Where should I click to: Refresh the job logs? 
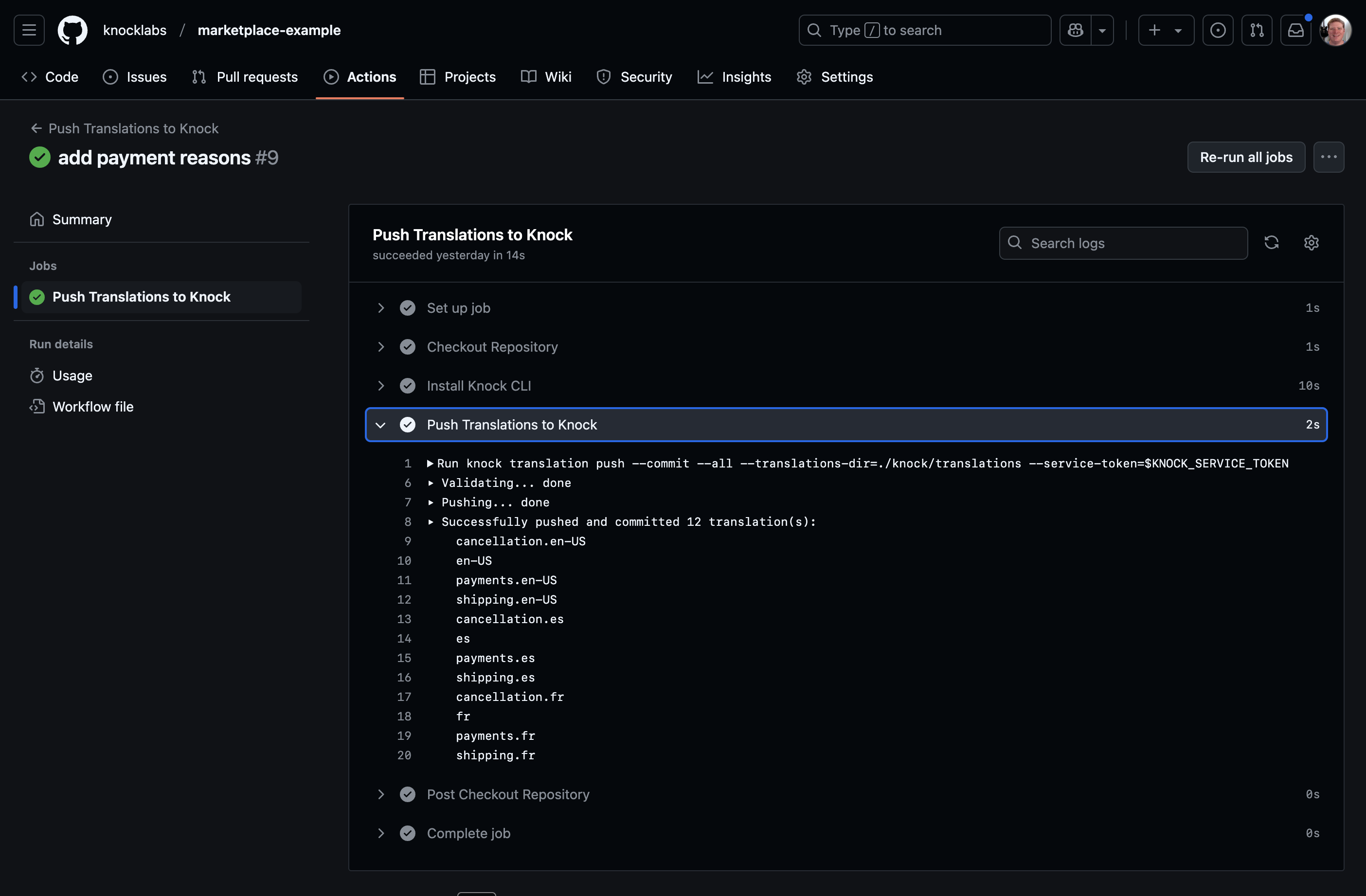pyautogui.click(x=1272, y=243)
